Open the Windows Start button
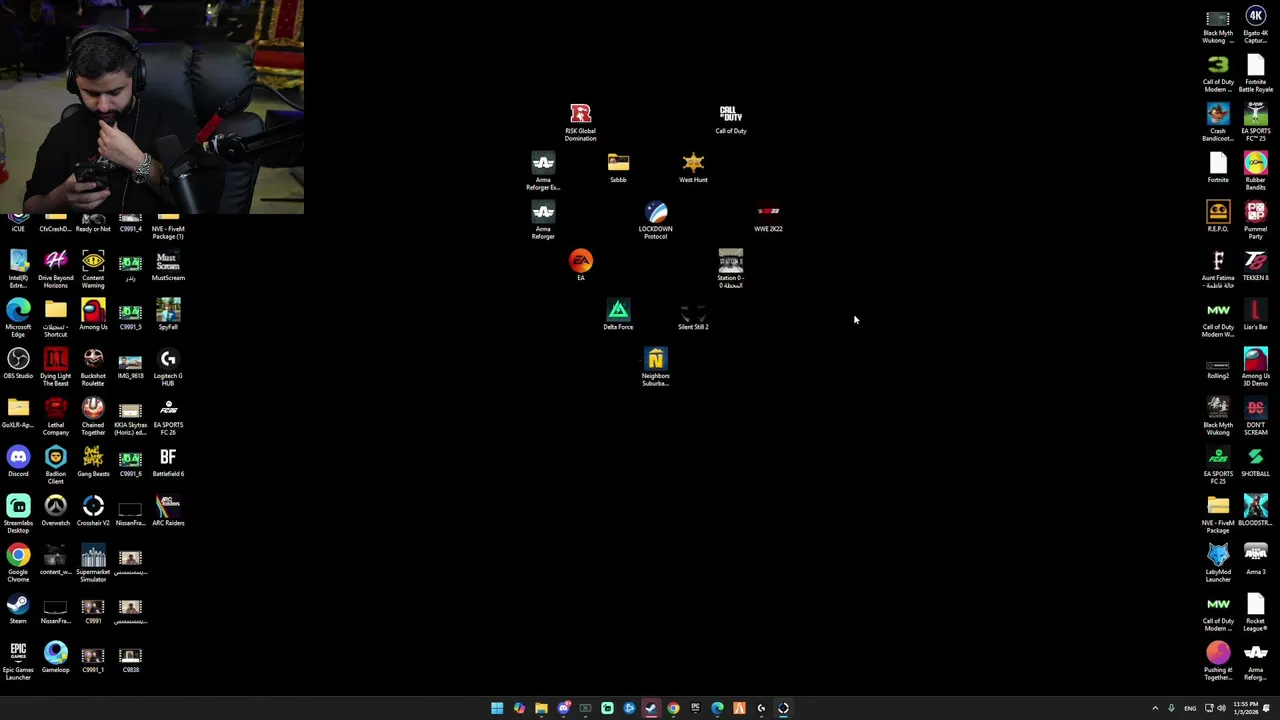 coord(497,708)
